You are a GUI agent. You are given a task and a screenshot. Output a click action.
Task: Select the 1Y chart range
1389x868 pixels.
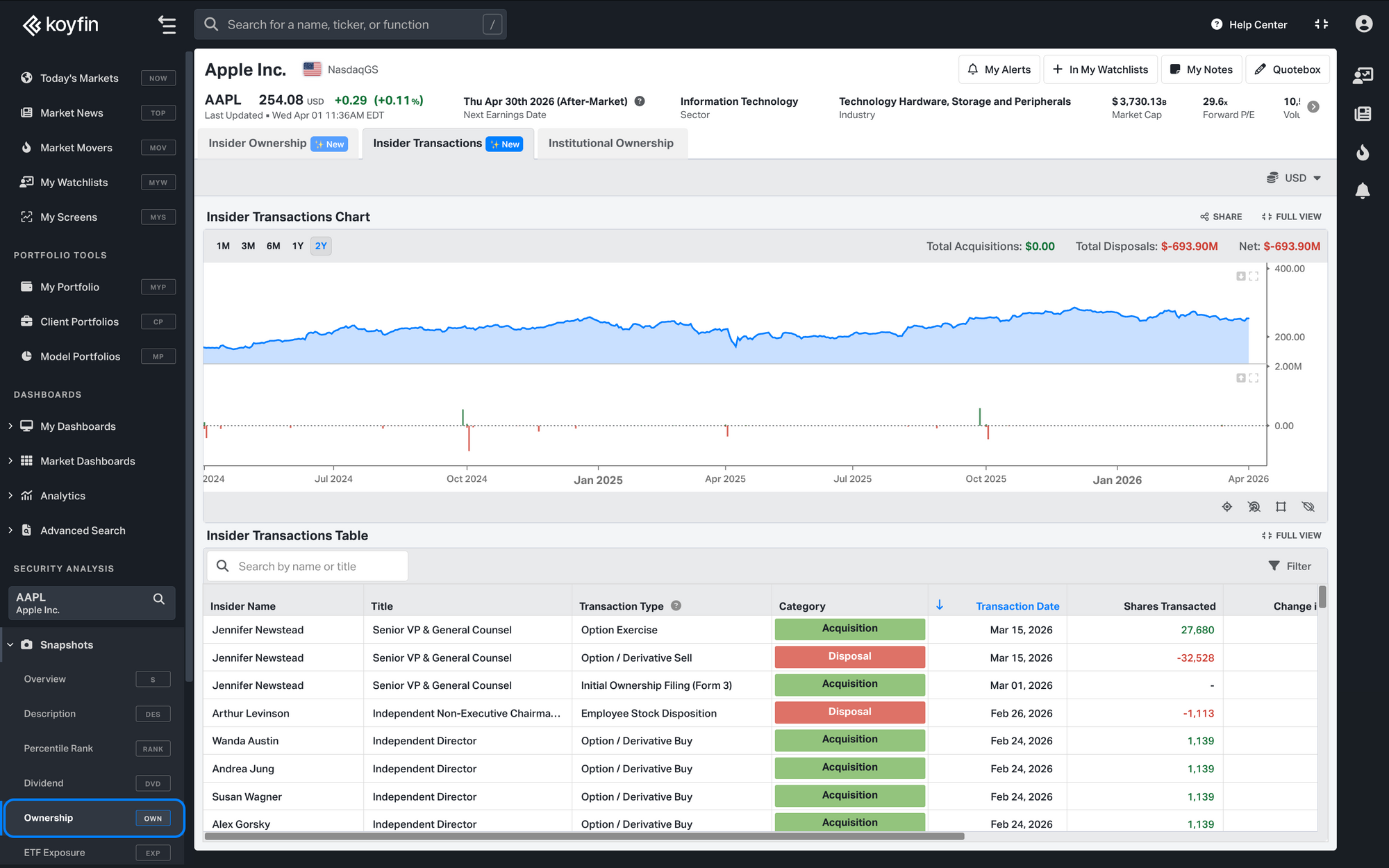point(297,246)
